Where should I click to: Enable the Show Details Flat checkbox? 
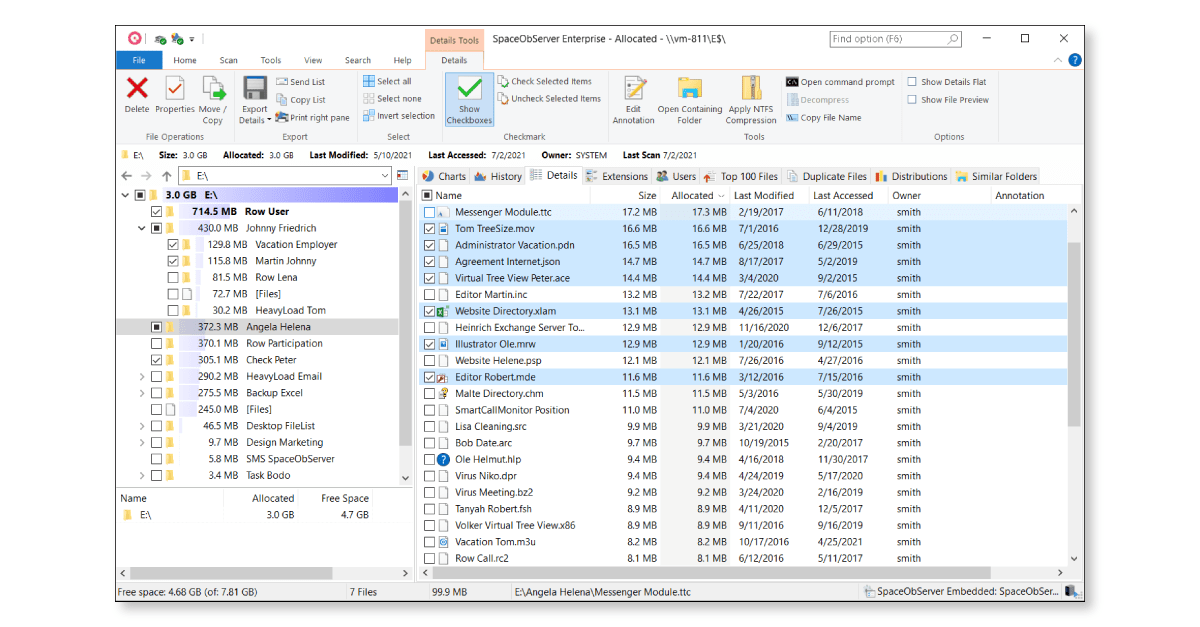pos(912,82)
